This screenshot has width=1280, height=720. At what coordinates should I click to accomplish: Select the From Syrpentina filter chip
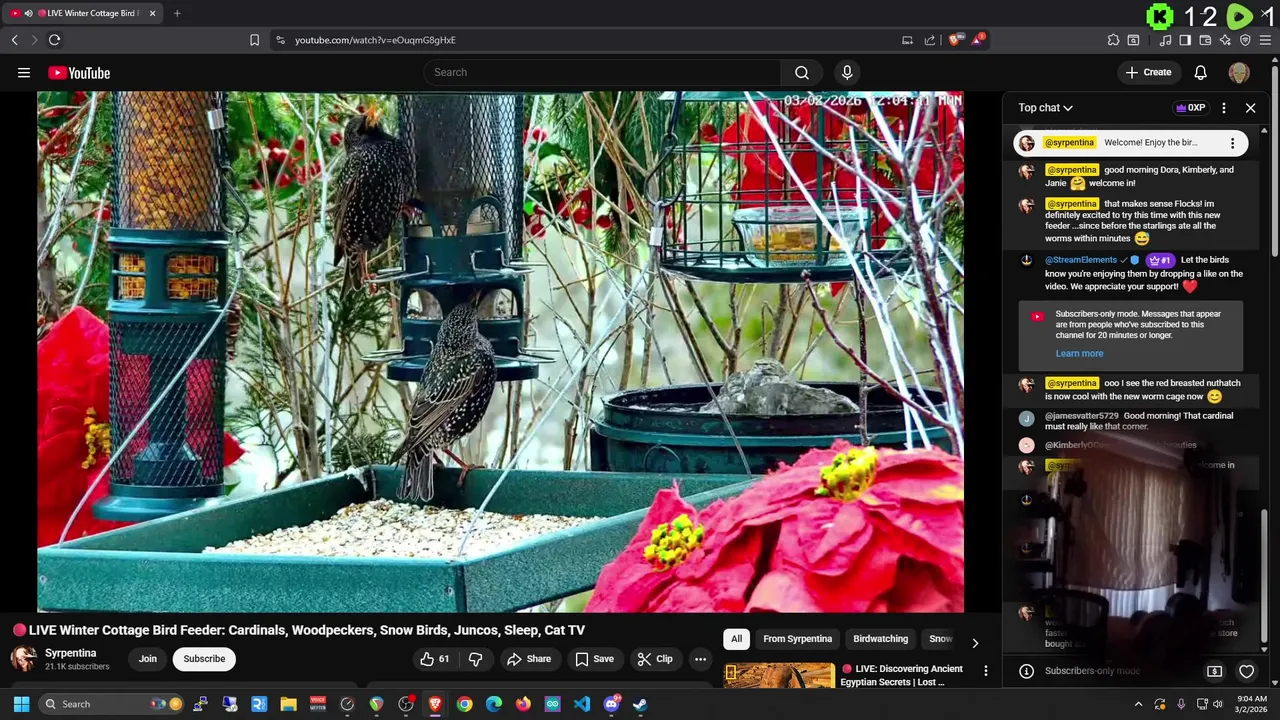[x=797, y=639]
